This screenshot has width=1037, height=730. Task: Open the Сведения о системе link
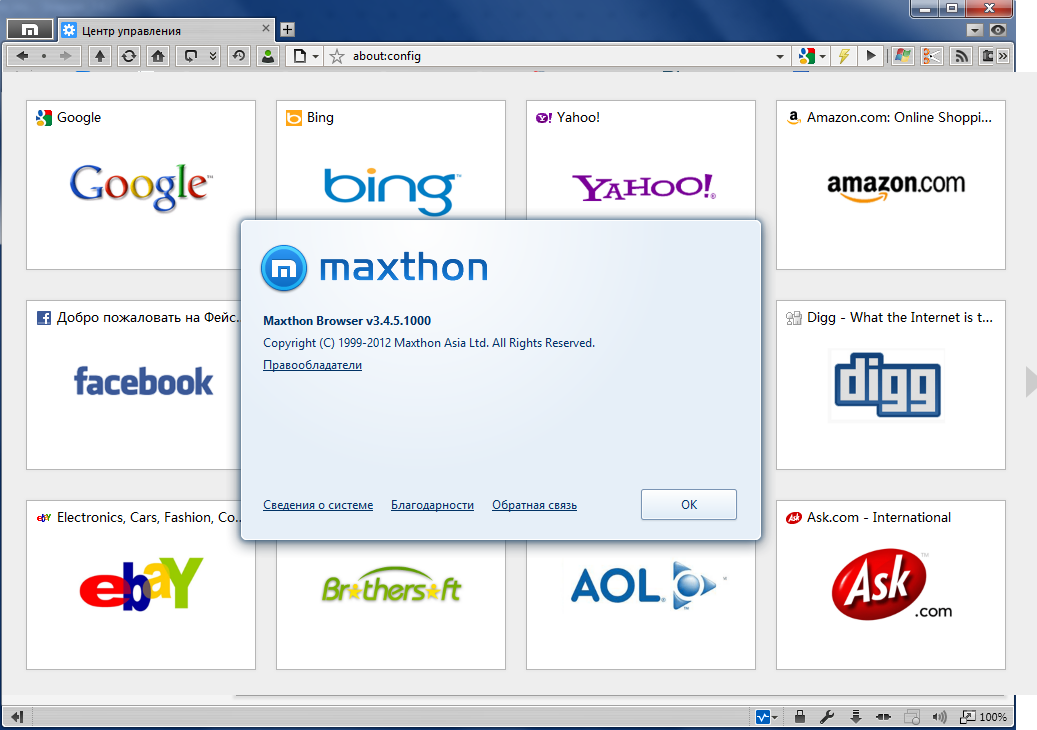pyautogui.click(x=318, y=505)
